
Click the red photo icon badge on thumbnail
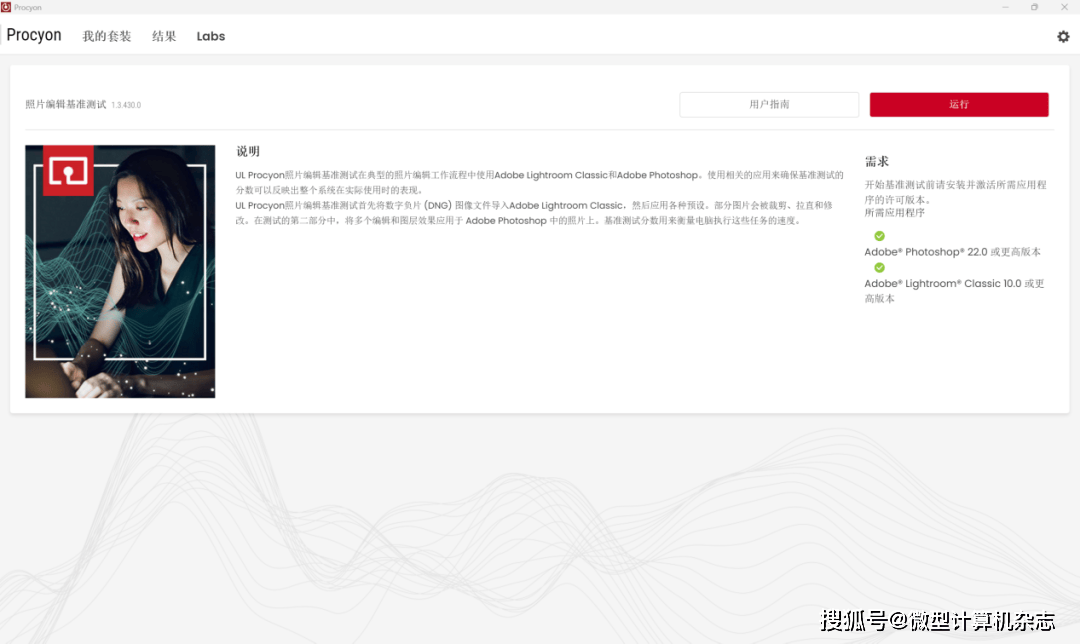click(68, 170)
